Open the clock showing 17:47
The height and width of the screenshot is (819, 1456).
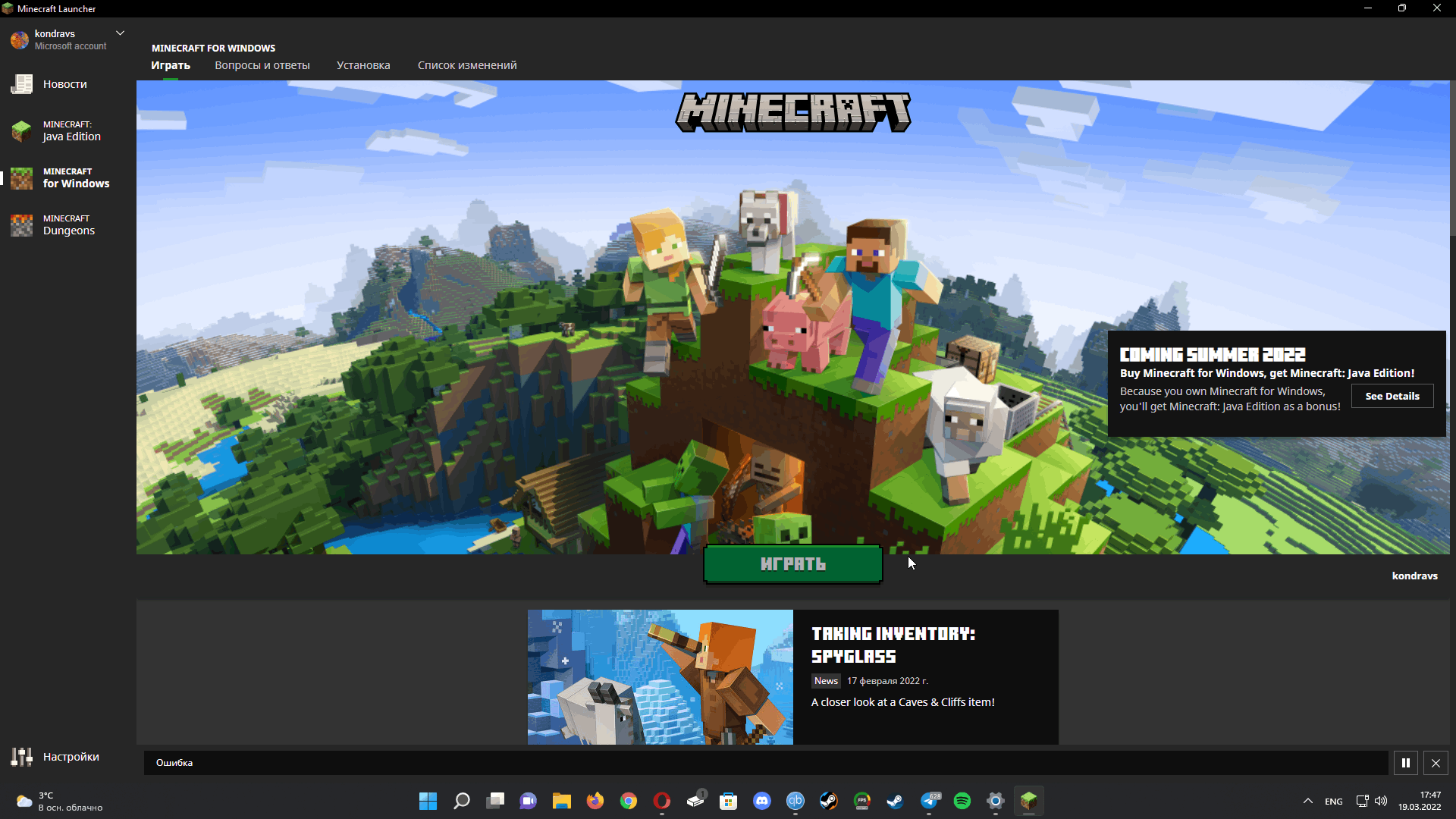(1420, 801)
